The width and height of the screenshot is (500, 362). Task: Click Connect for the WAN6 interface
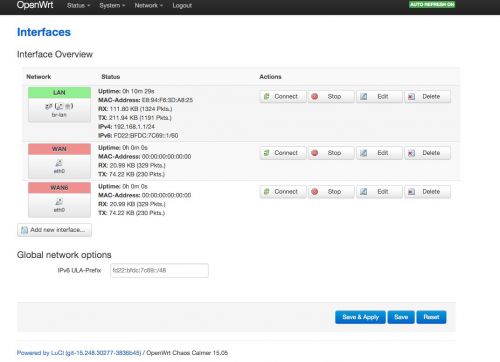point(283,192)
